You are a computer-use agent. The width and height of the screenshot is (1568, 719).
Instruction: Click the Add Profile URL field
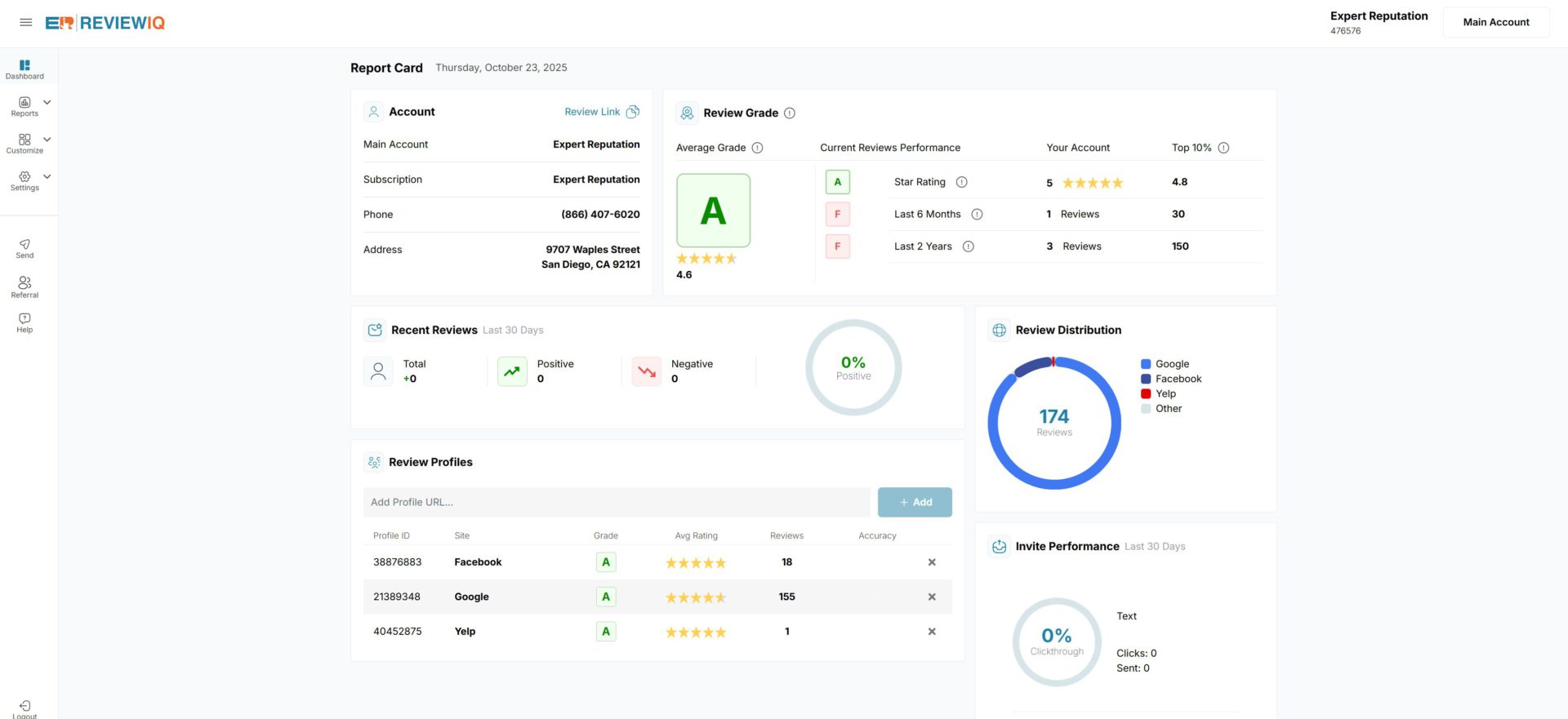point(616,503)
